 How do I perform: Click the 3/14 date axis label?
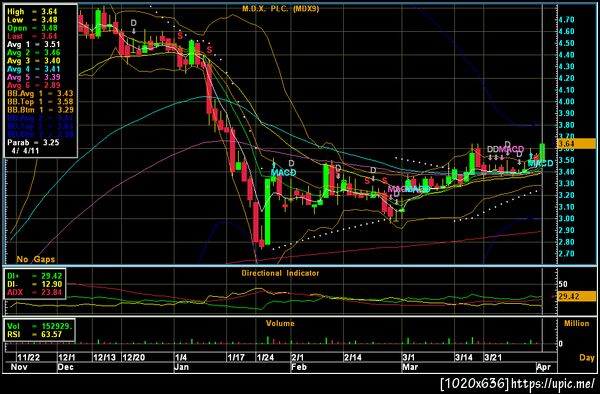click(x=464, y=358)
